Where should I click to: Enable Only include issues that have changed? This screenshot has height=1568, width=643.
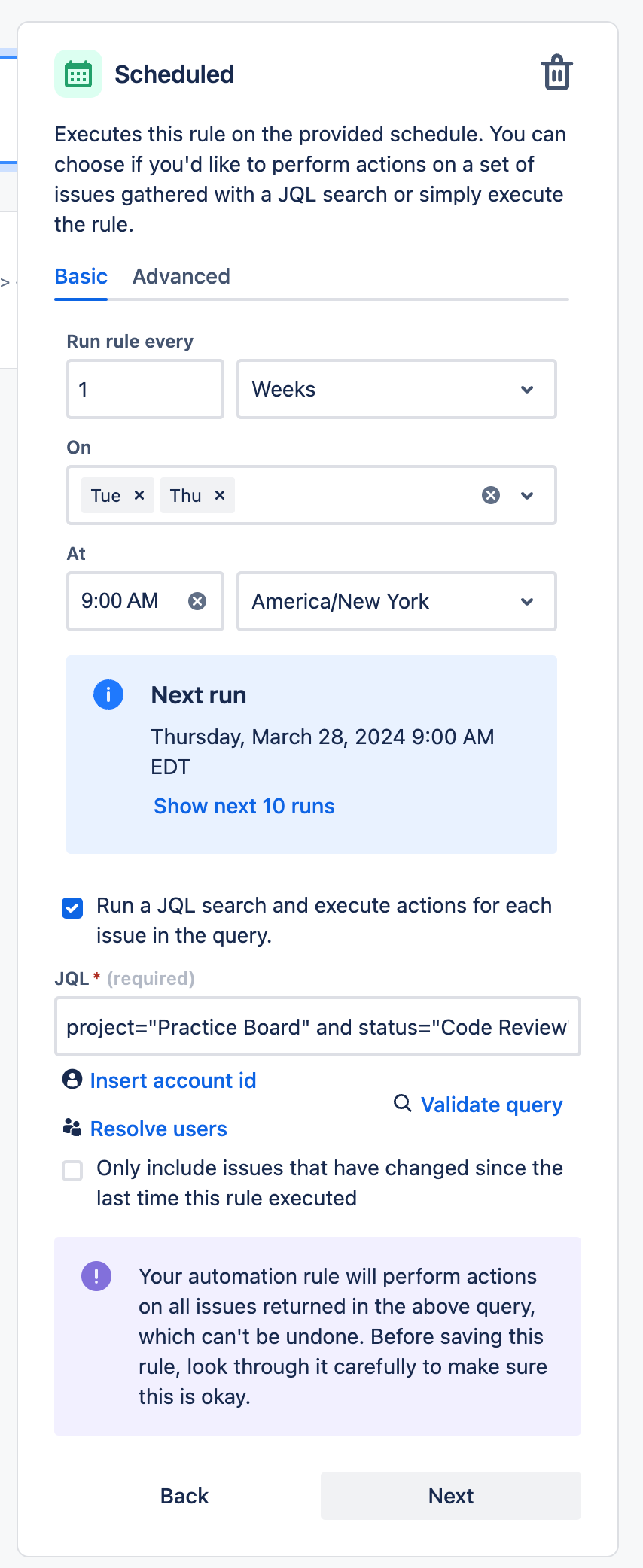(x=72, y=1171)
